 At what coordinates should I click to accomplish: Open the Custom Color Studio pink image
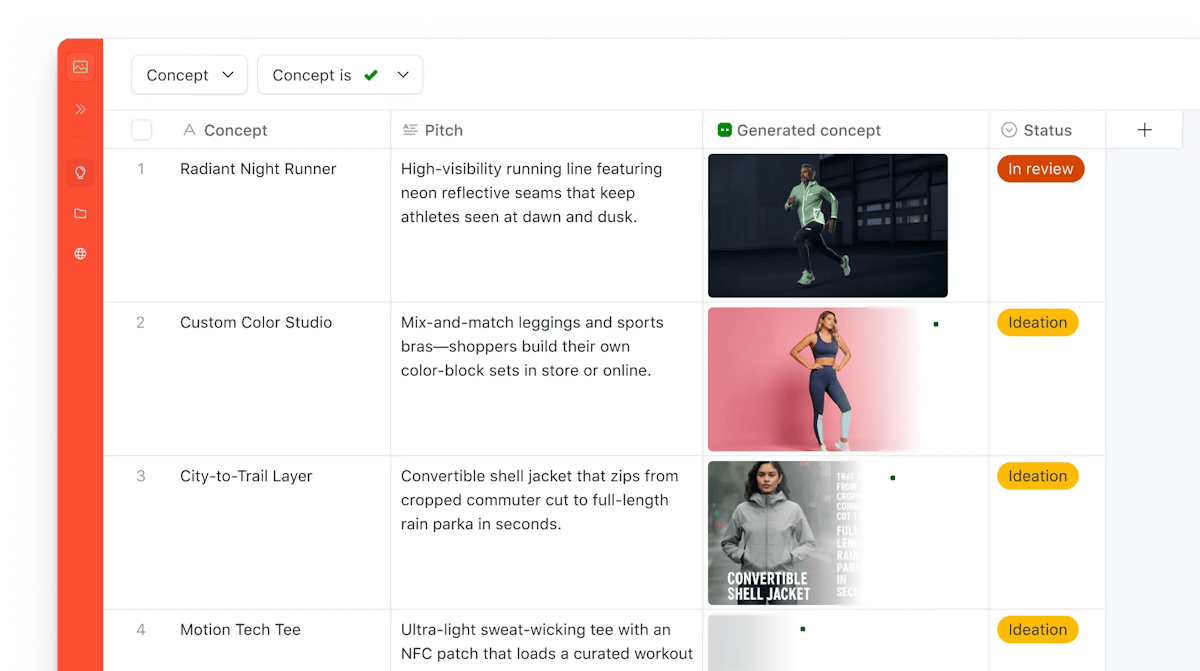pos(813,379)
